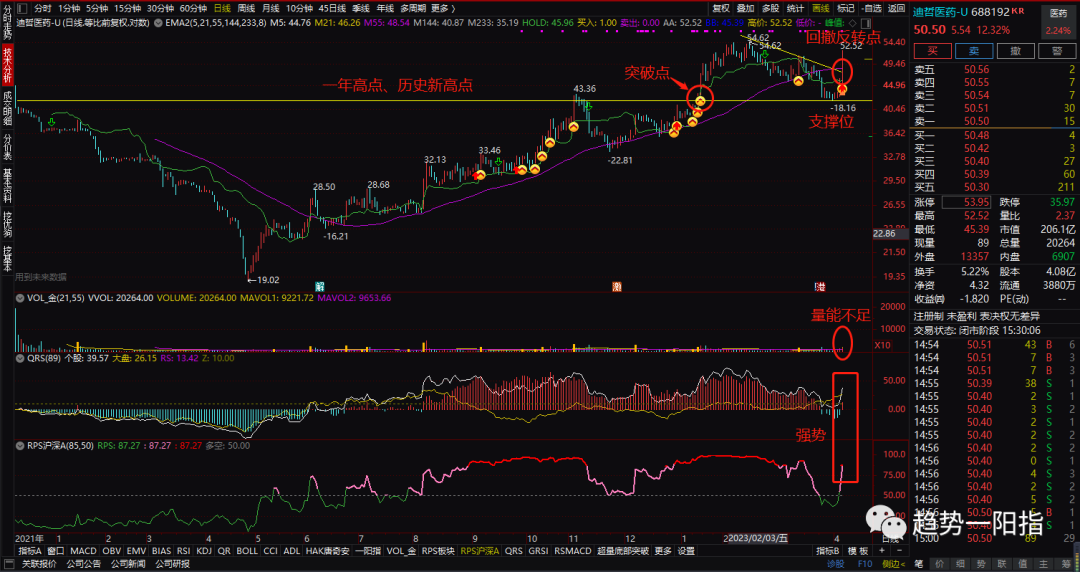Select 月线 monthly period
The image size is (1080, 572).
pos(271,8)
